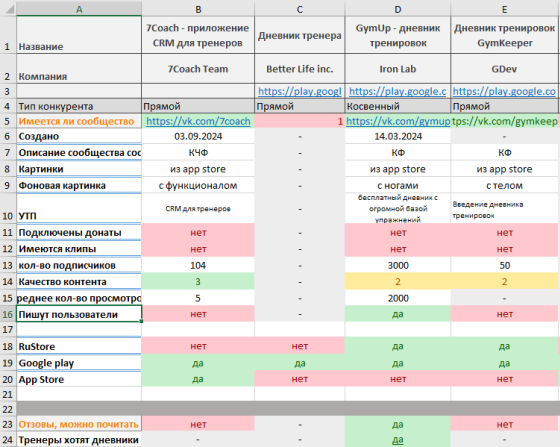
Task: Open the Google Play link under GDev
Action: (x=504, y=91)
